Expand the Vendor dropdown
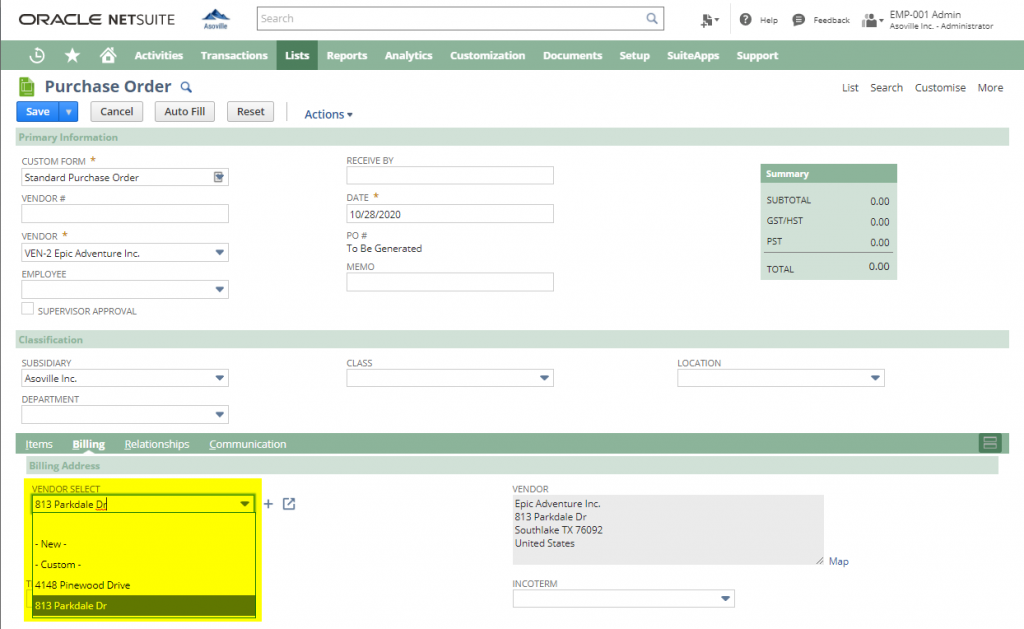1024x629 pixels. click(x=219, y=253)
